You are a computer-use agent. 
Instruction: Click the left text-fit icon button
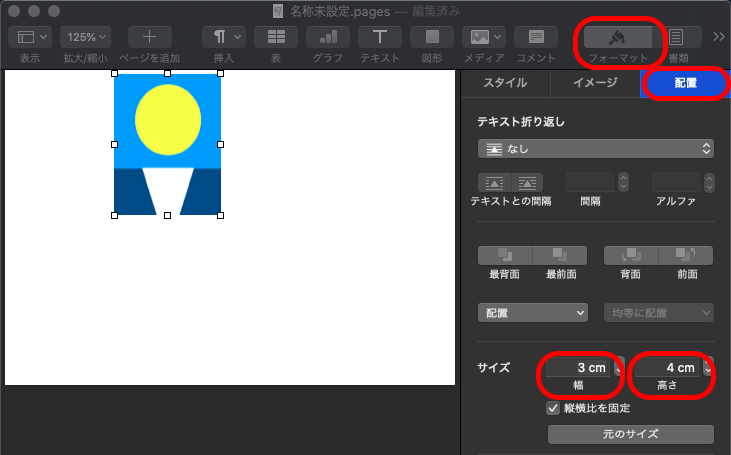(495, 183)
